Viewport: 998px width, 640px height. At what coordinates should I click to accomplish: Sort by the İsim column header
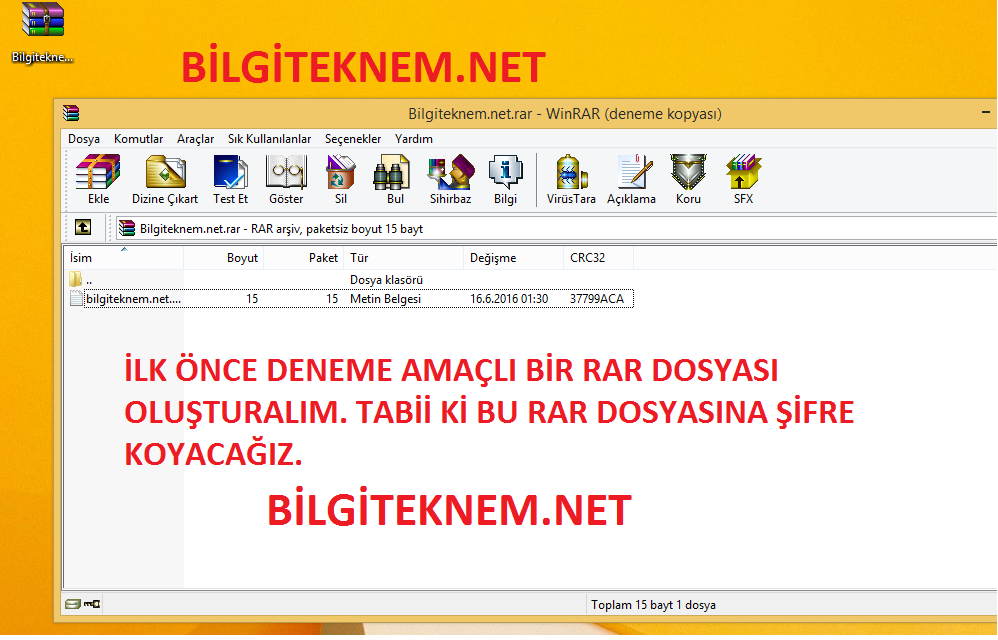pyautogui.click(x=123, y=258)
